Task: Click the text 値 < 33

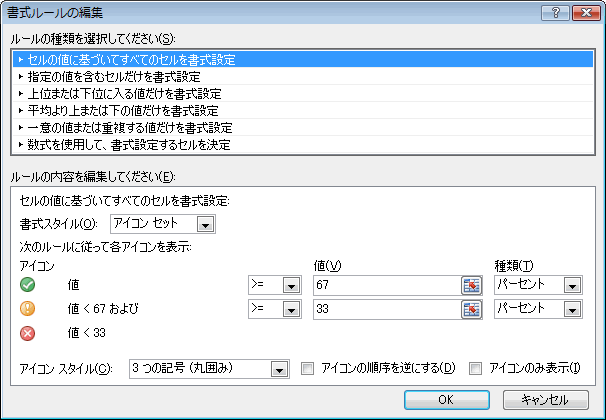Action: coord(87,333)
